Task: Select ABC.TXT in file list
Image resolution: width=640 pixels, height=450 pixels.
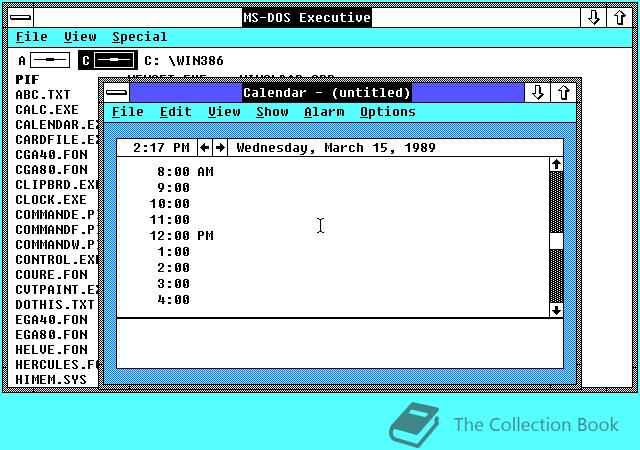Action: [x=43, y=95]
